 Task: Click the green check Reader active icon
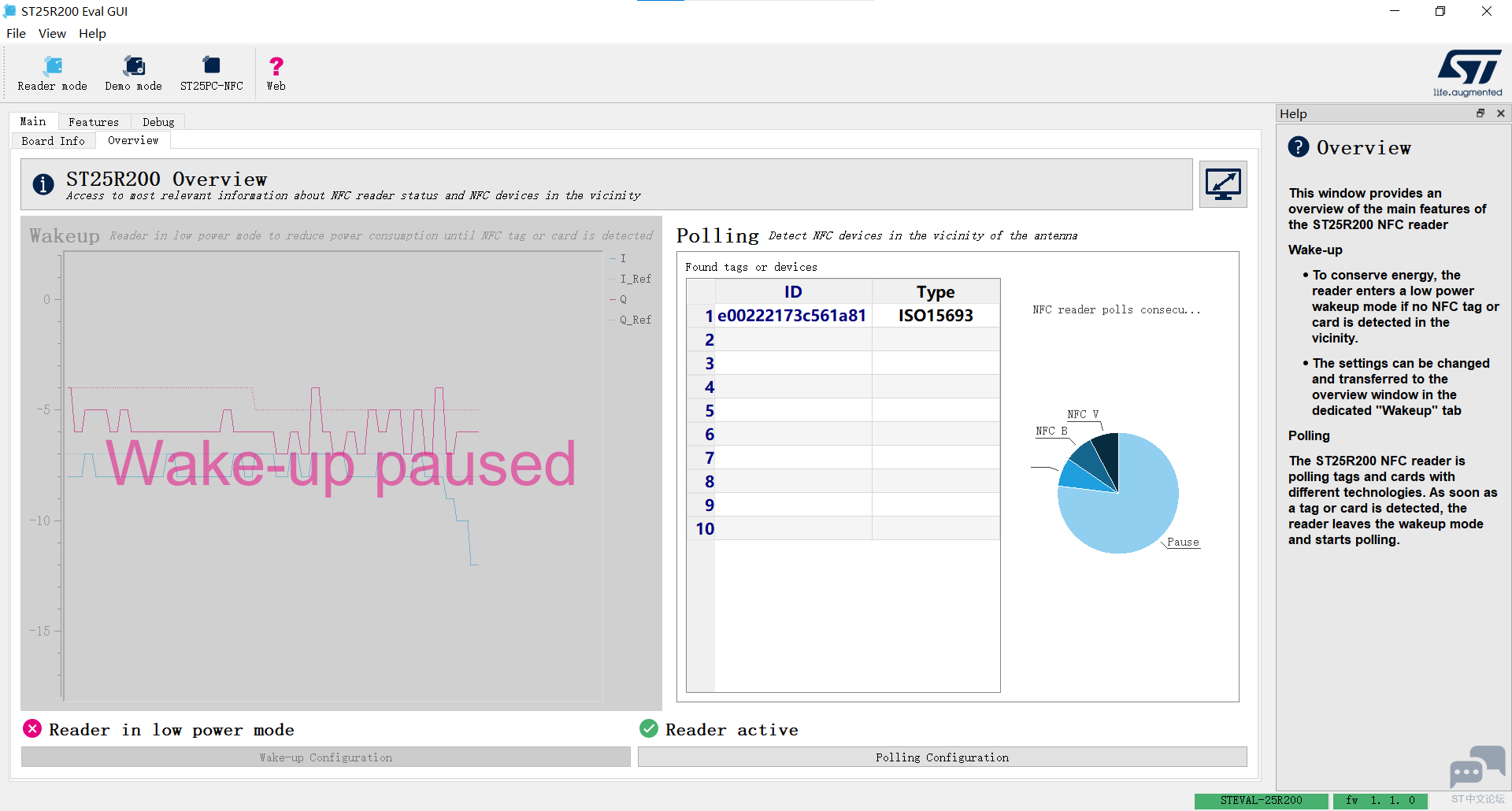[649, 729]
